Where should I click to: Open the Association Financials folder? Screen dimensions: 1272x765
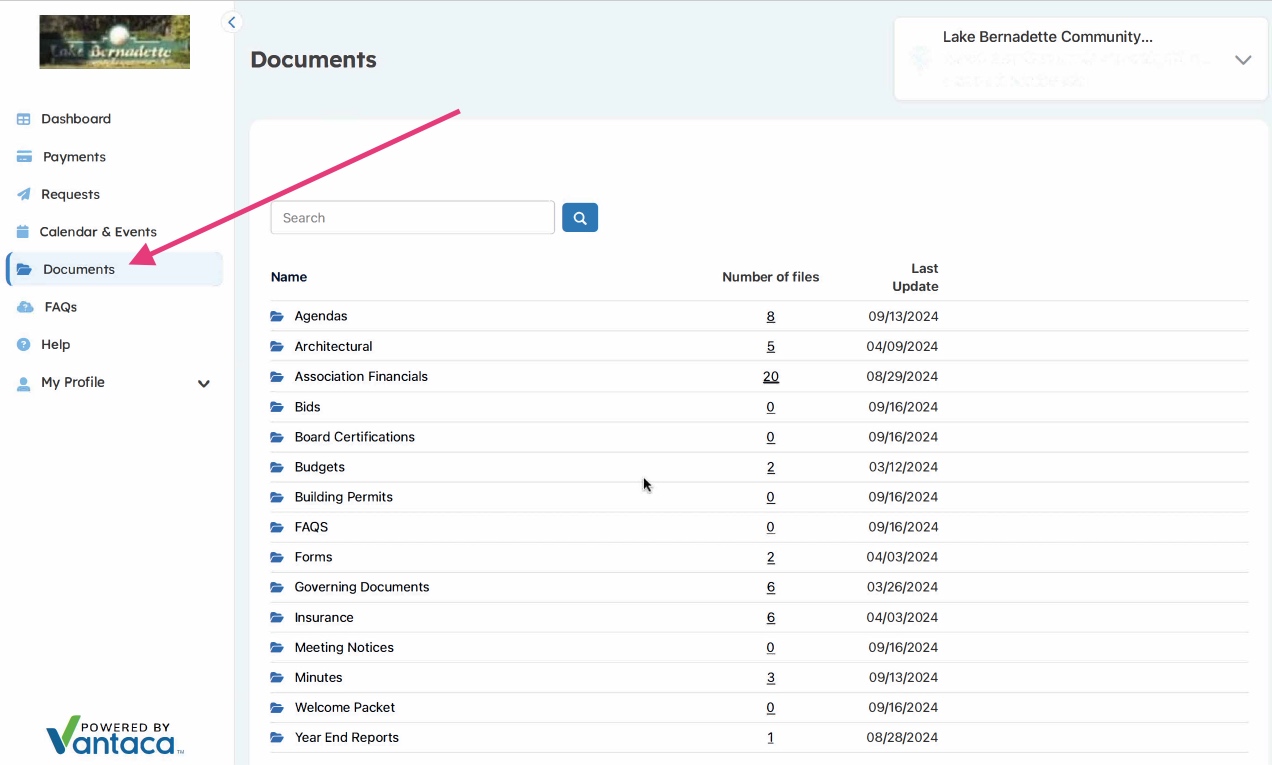[x=361, y=377]
